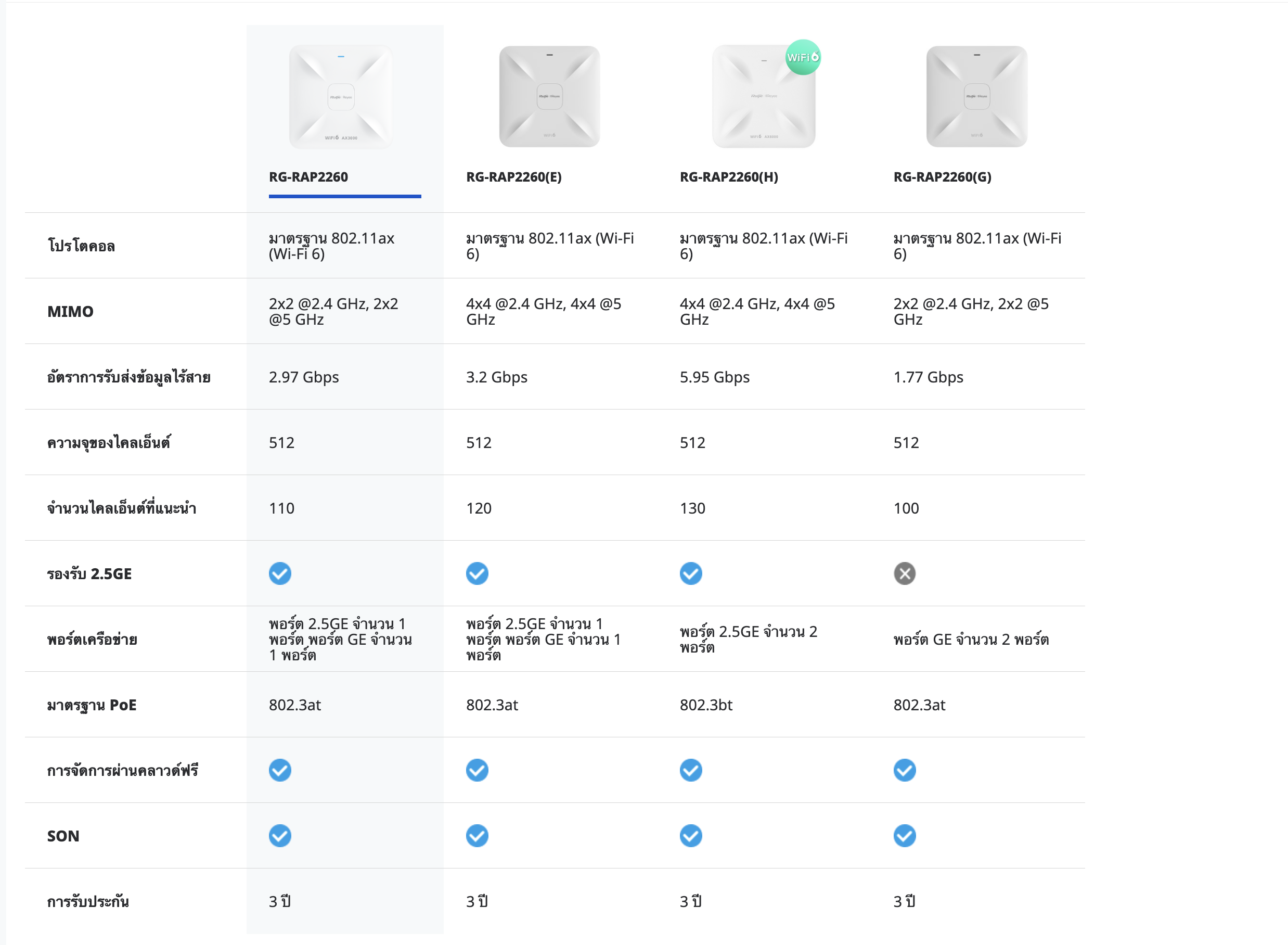The height and width of the screenshot is (945, 1288).
Task: Open the RG-RAP2260(G) model name link
Action: point(942,177)
